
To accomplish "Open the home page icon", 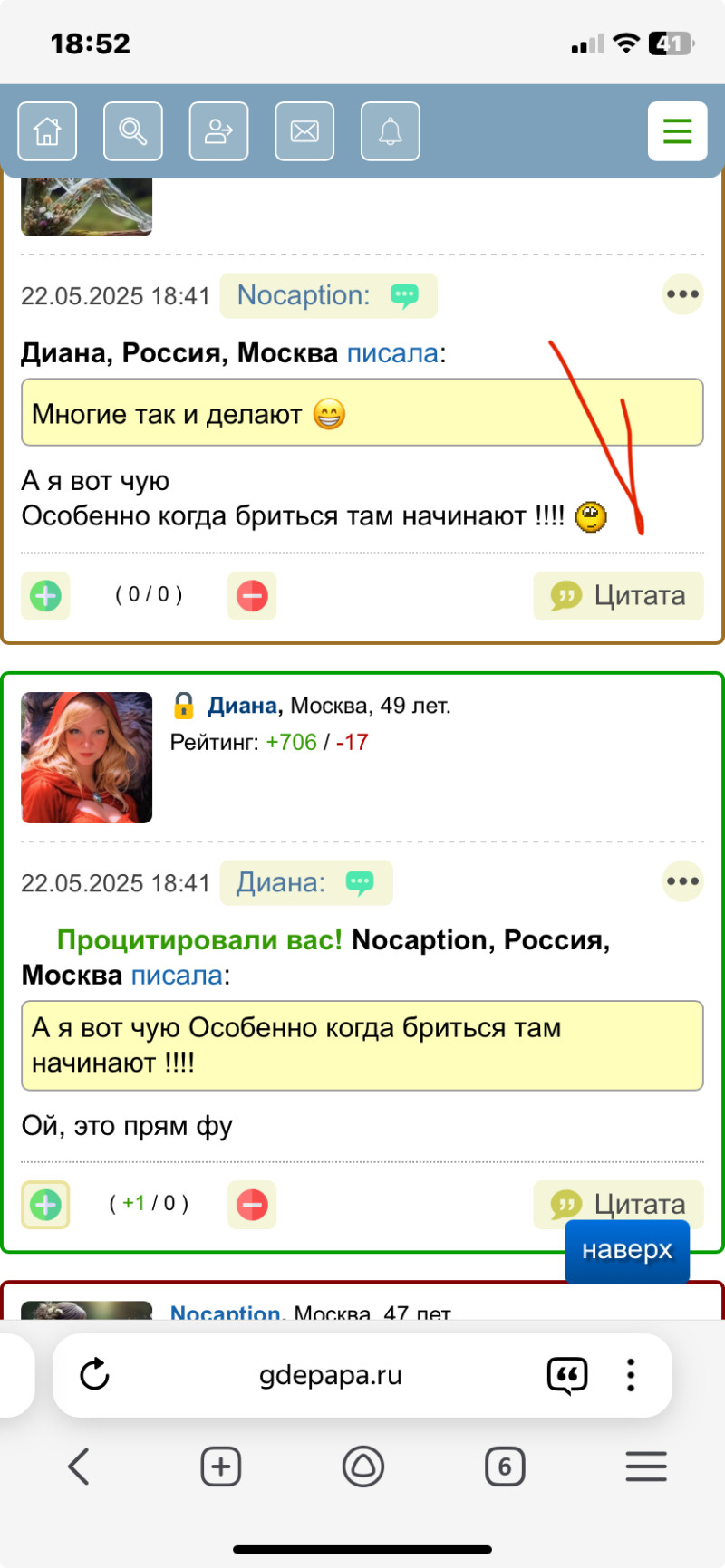I will point(47,131).
